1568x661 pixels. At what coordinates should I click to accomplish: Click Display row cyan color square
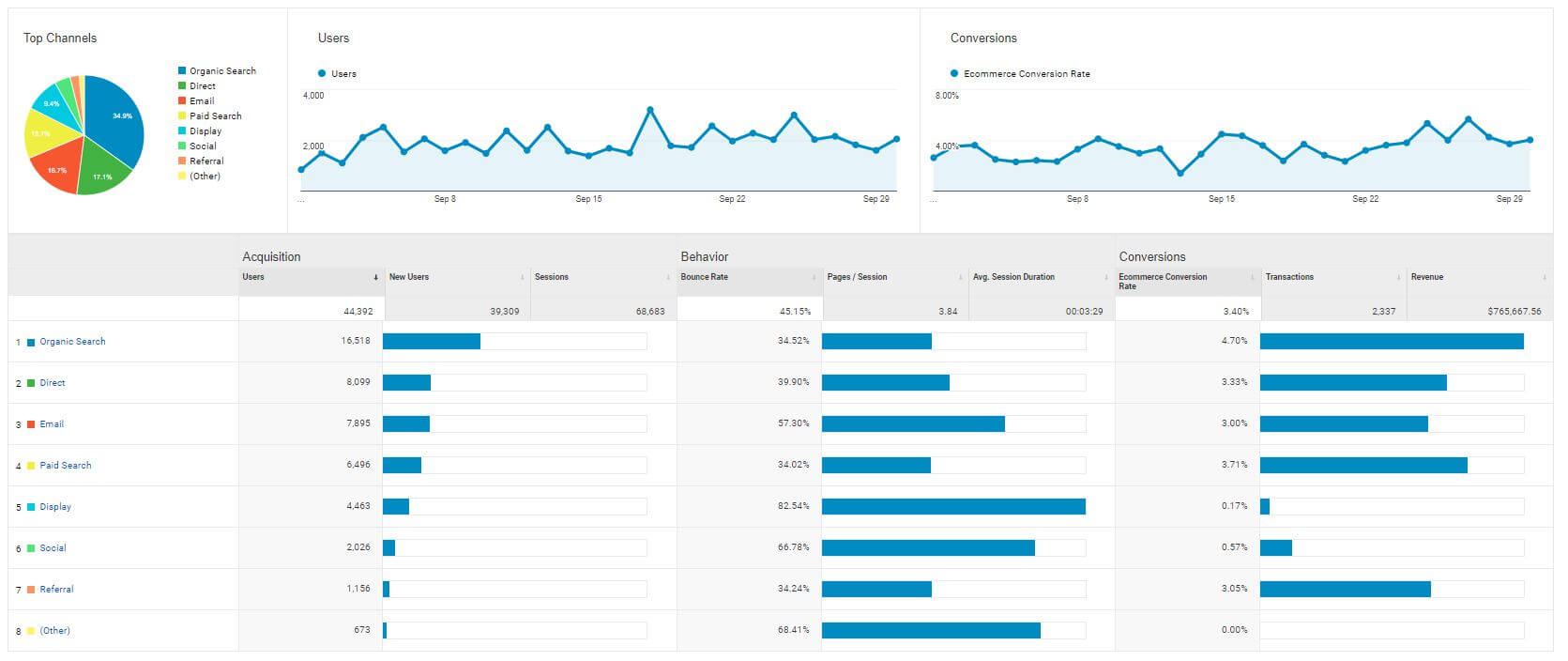point(31,507)
